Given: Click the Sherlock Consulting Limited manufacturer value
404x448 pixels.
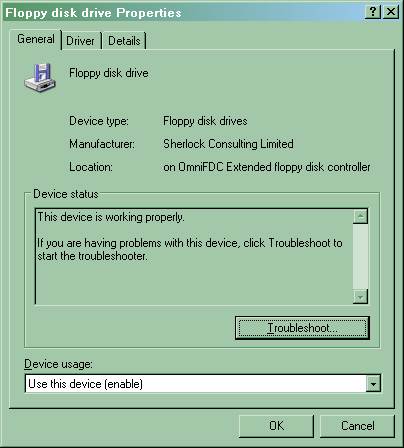Looking at the screenshot, I should 228,144.
